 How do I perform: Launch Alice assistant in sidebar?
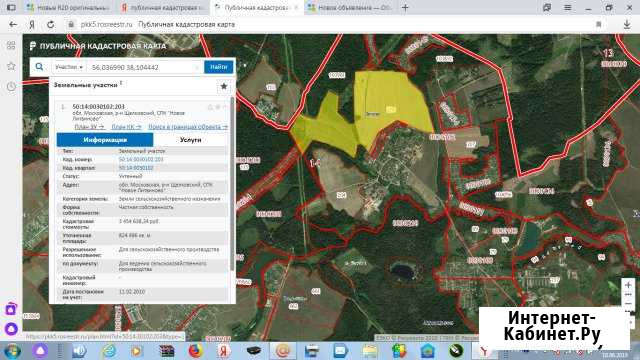click(11, 329)
